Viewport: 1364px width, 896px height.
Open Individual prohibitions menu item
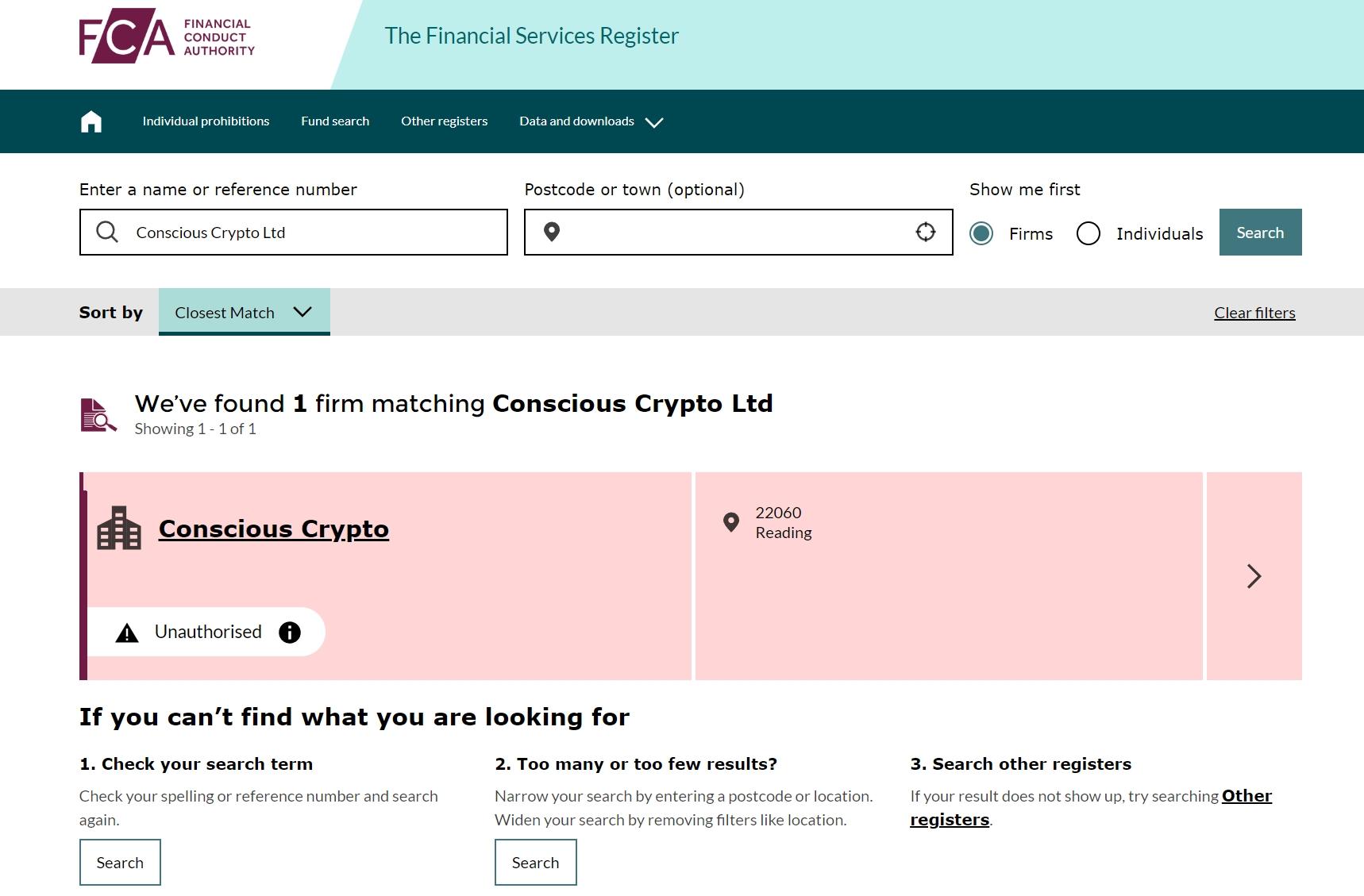206,121
